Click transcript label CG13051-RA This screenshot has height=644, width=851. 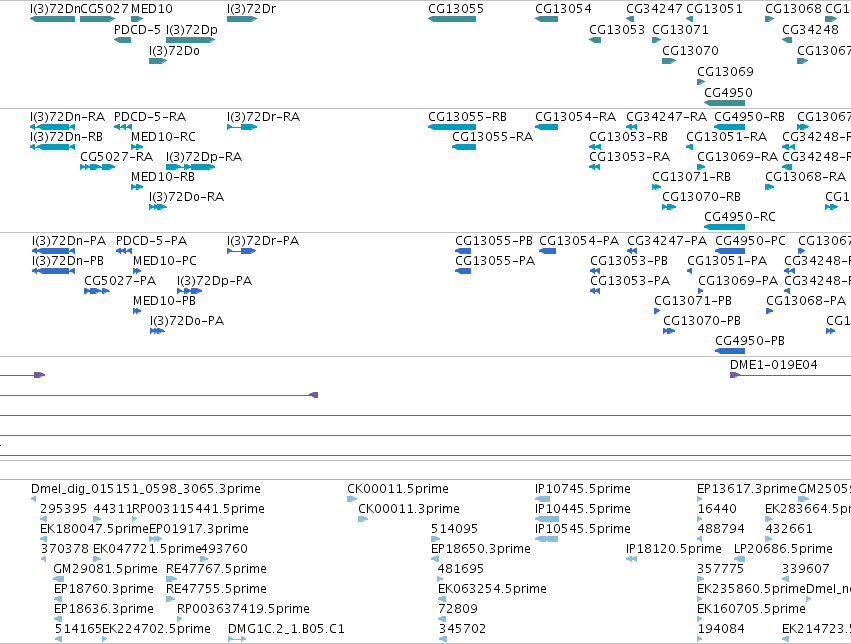click(727, 137)
